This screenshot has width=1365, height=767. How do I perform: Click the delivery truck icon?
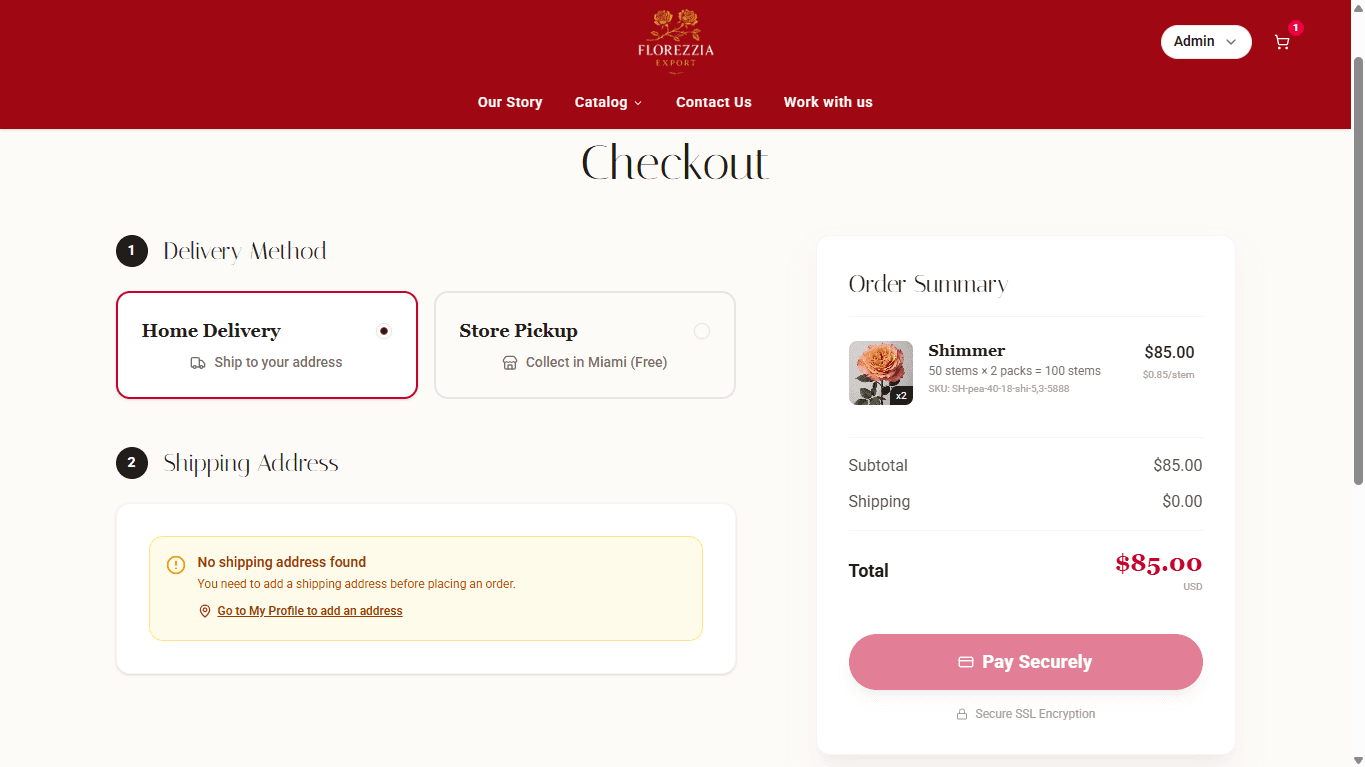198,363
